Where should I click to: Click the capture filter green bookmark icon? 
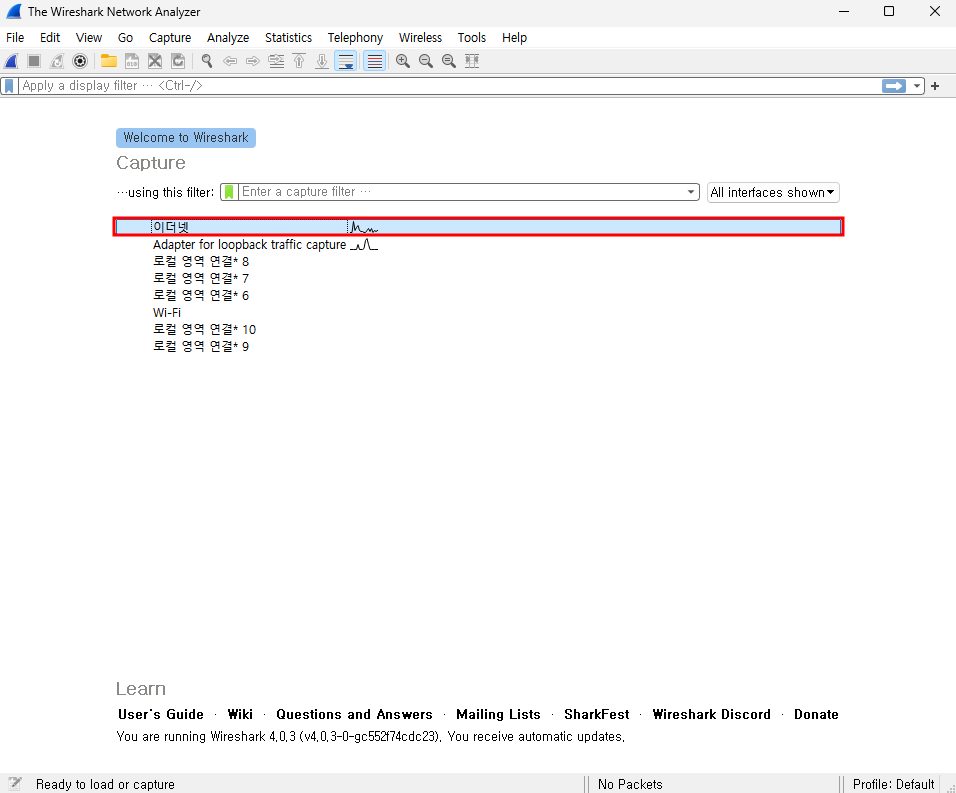click(229, 192)
